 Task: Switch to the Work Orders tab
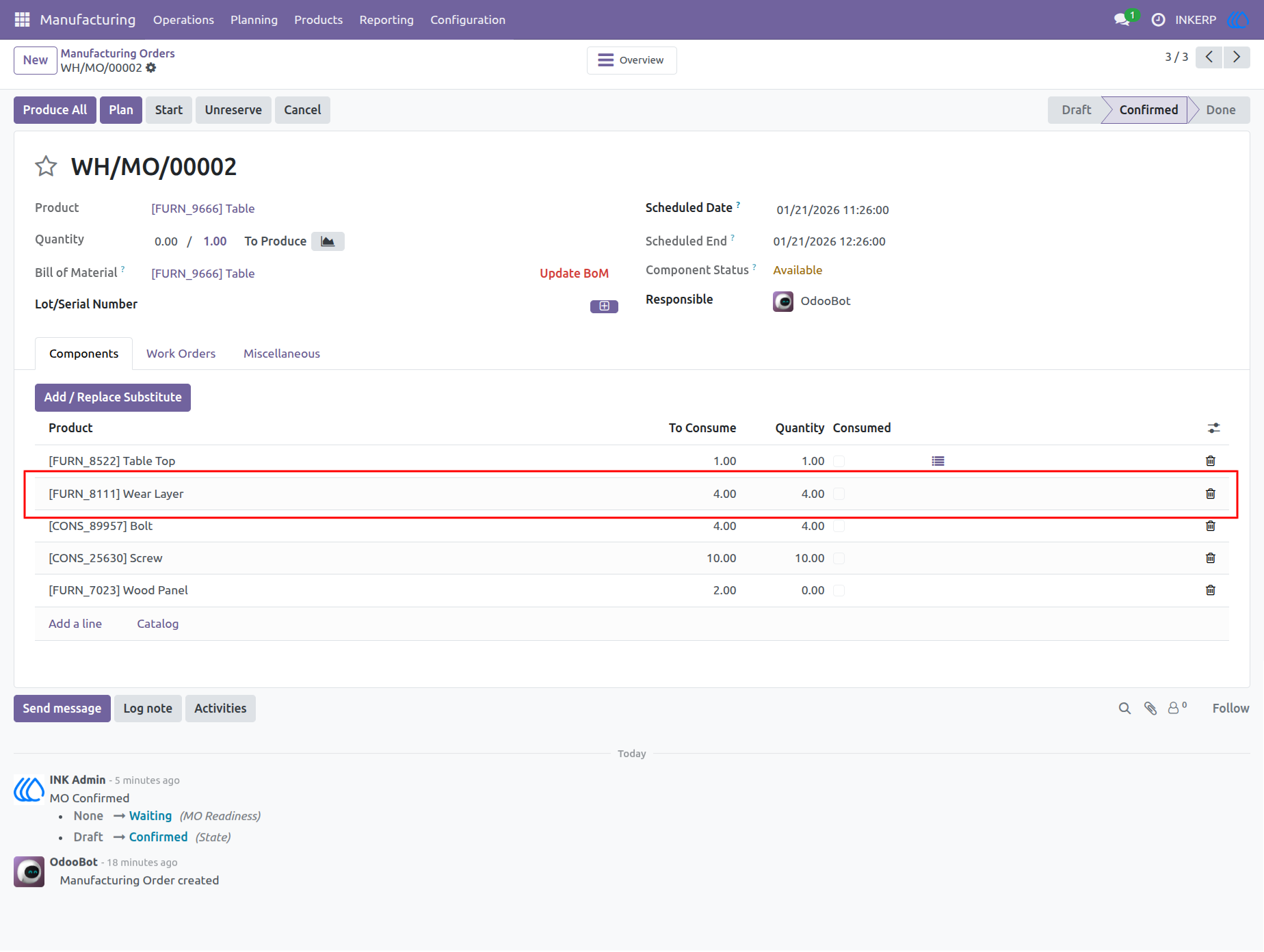[x=181, y=354]
